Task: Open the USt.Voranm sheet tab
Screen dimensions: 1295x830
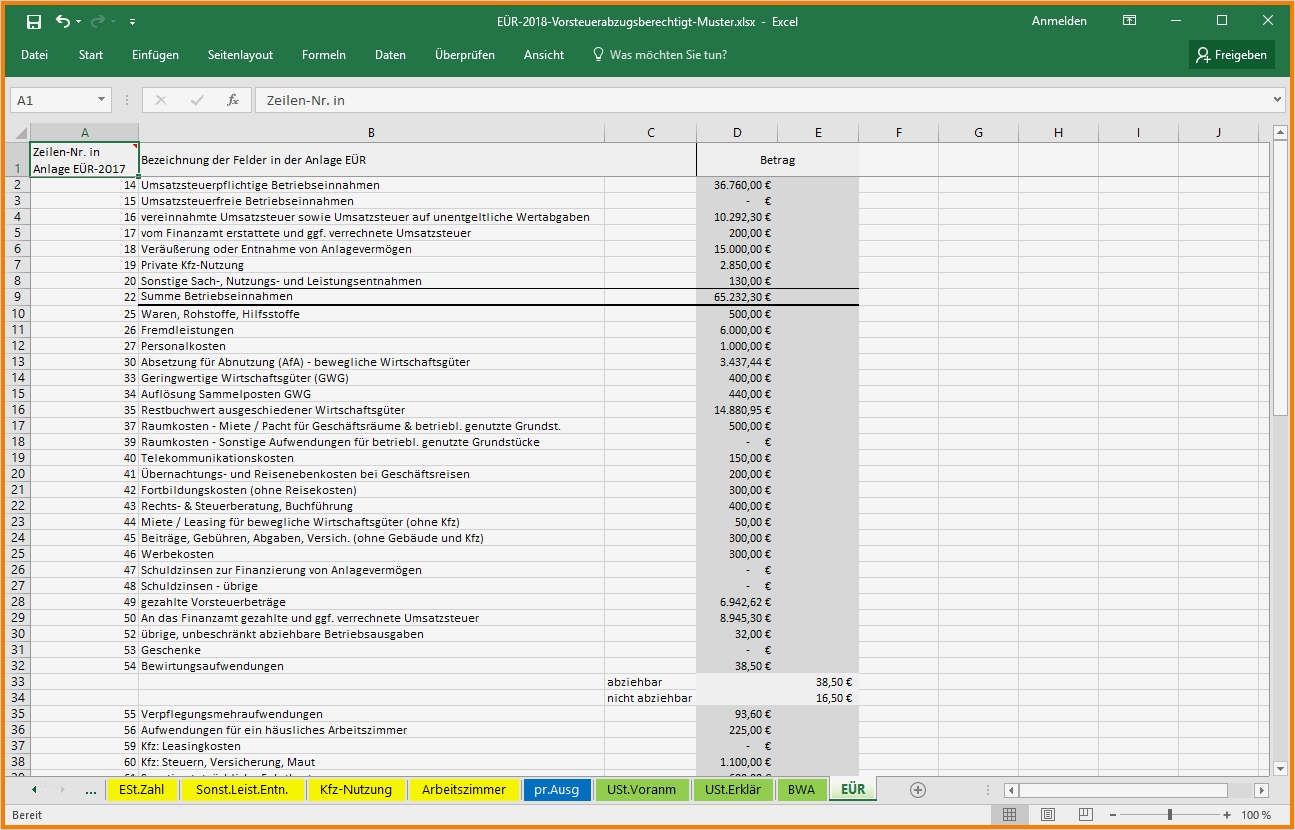Action: coord(641,789)
